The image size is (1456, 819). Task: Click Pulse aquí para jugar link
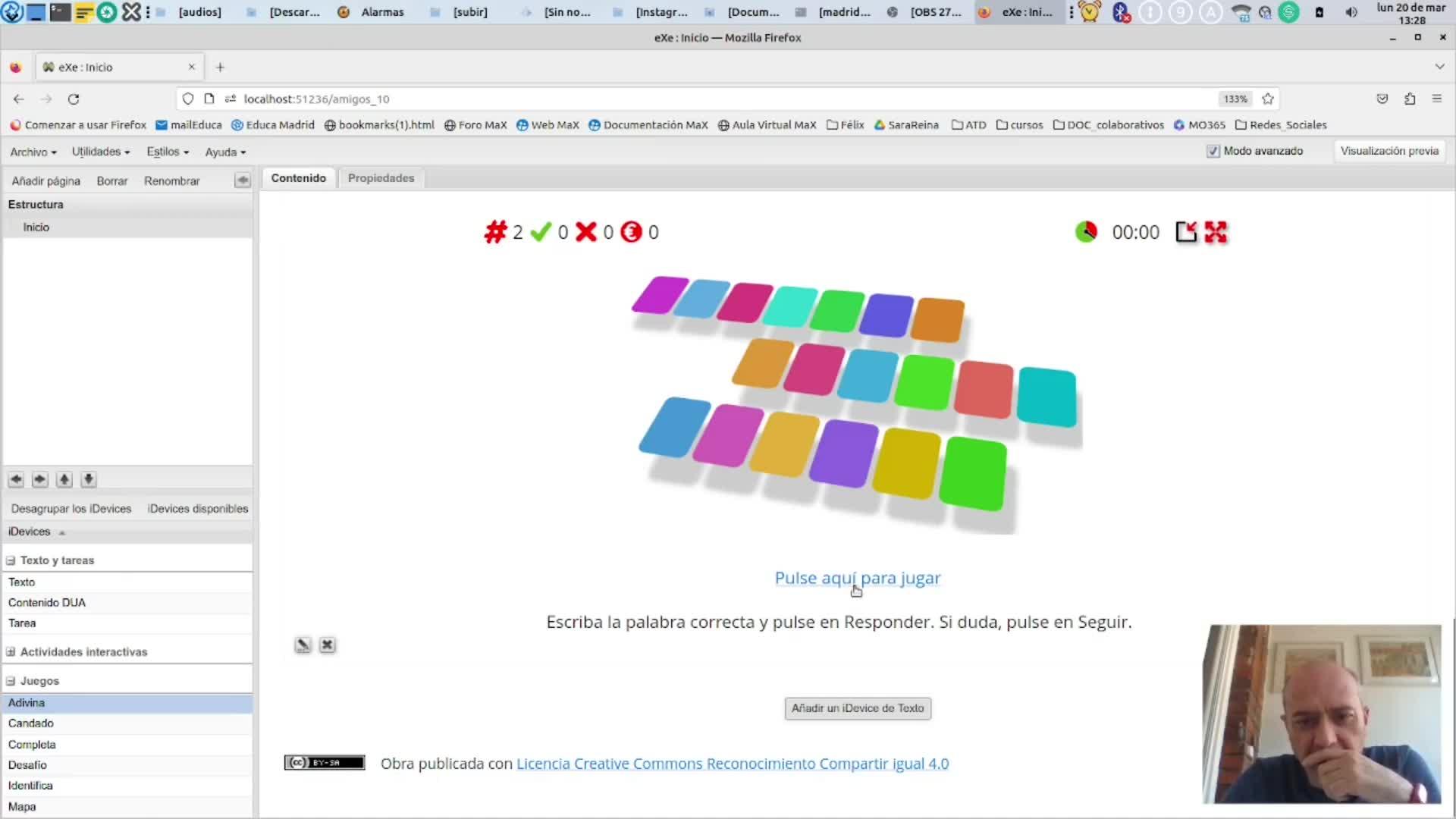(x=857, y=578)
